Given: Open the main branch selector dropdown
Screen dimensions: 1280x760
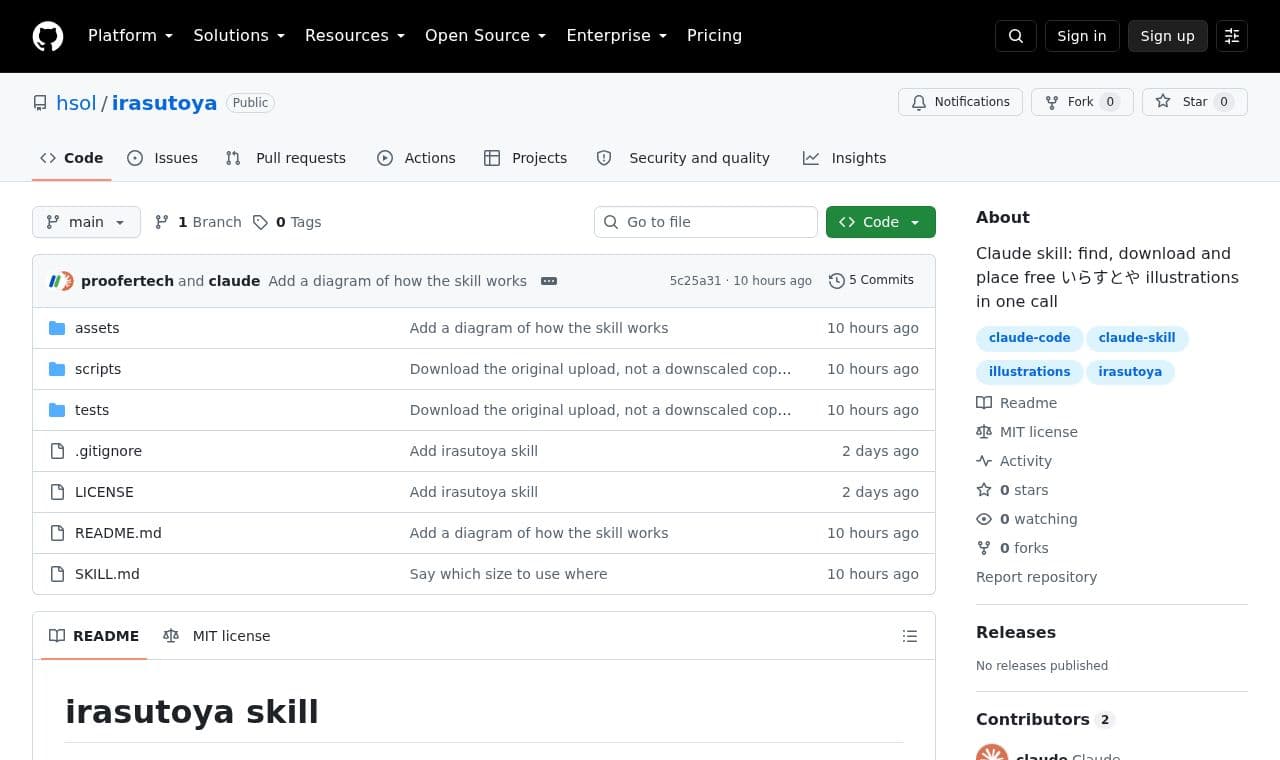Looking at the screenshot, I should pyautogui.click(x=86, y=222).
